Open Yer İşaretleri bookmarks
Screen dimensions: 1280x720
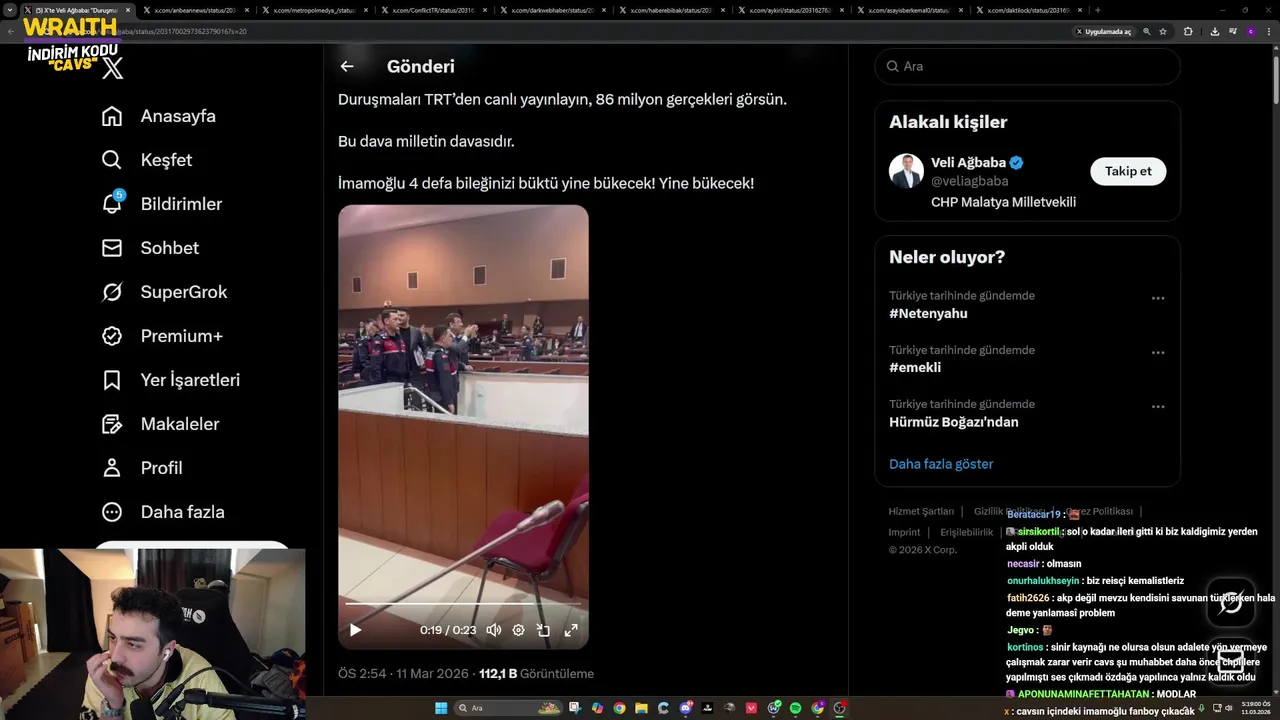(x=171, y=380)
